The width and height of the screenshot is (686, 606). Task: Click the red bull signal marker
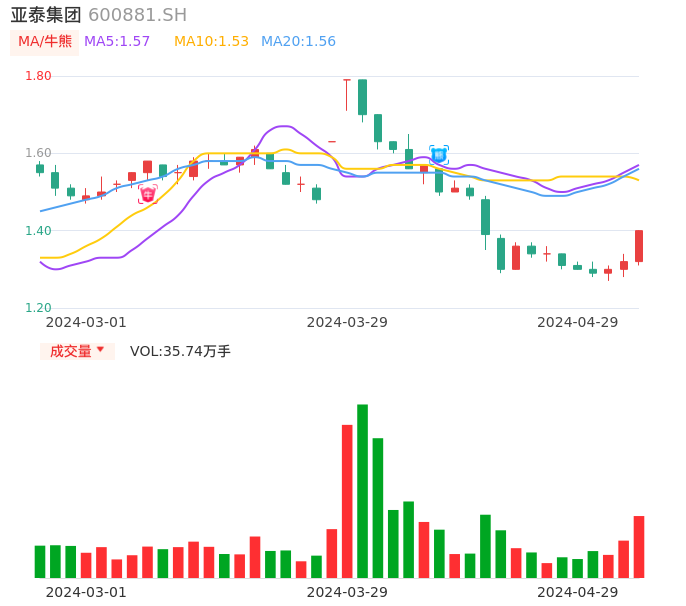148,194
